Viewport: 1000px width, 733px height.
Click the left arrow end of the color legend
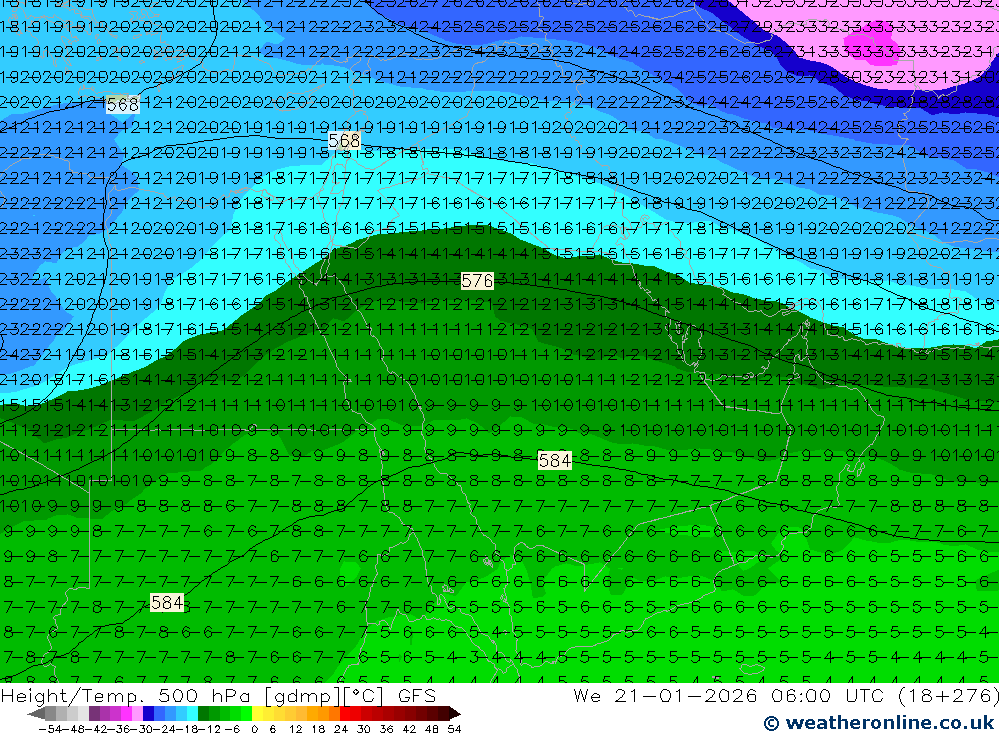(36, 714)
